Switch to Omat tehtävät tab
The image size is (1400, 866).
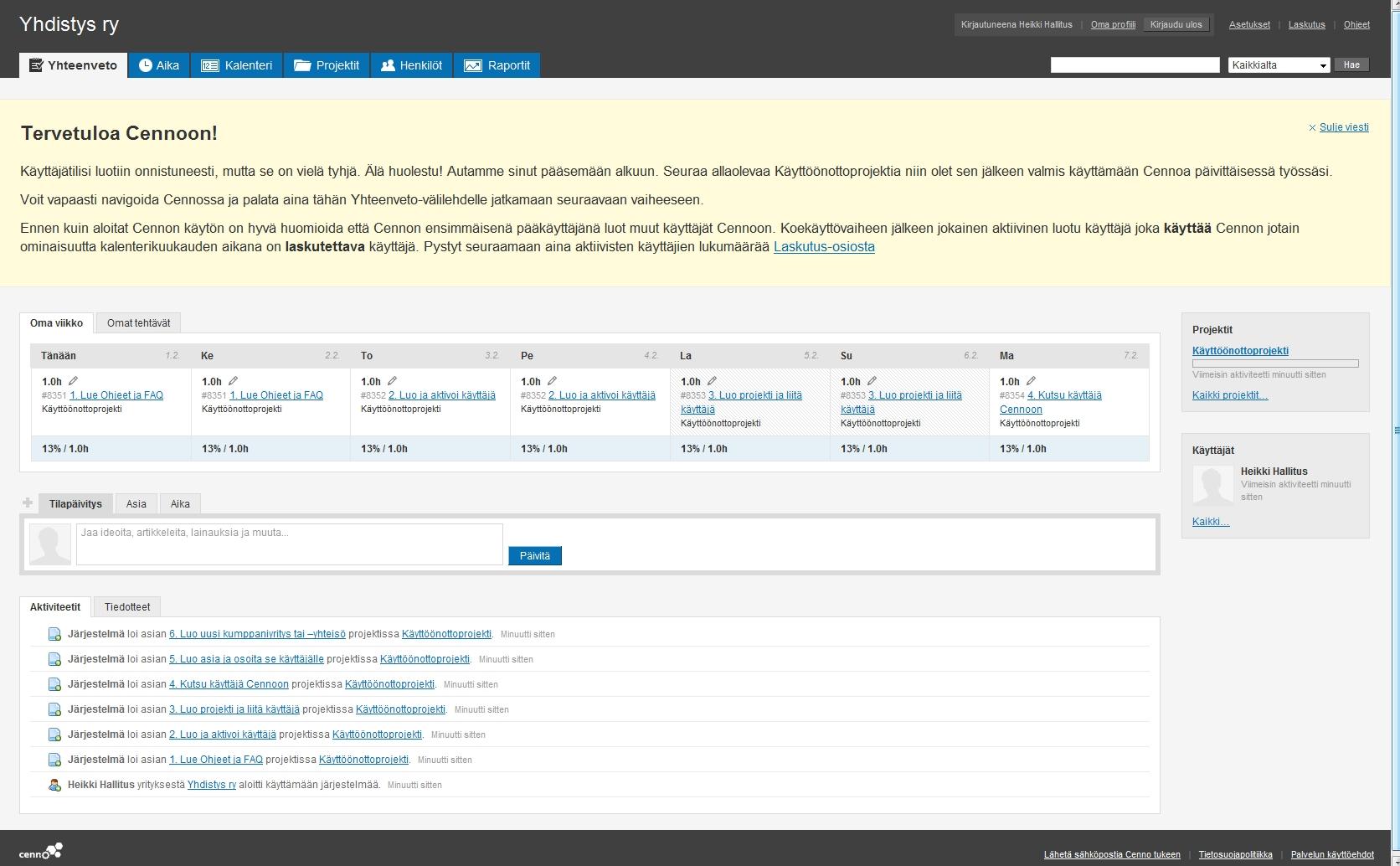[x=138, y=322]
